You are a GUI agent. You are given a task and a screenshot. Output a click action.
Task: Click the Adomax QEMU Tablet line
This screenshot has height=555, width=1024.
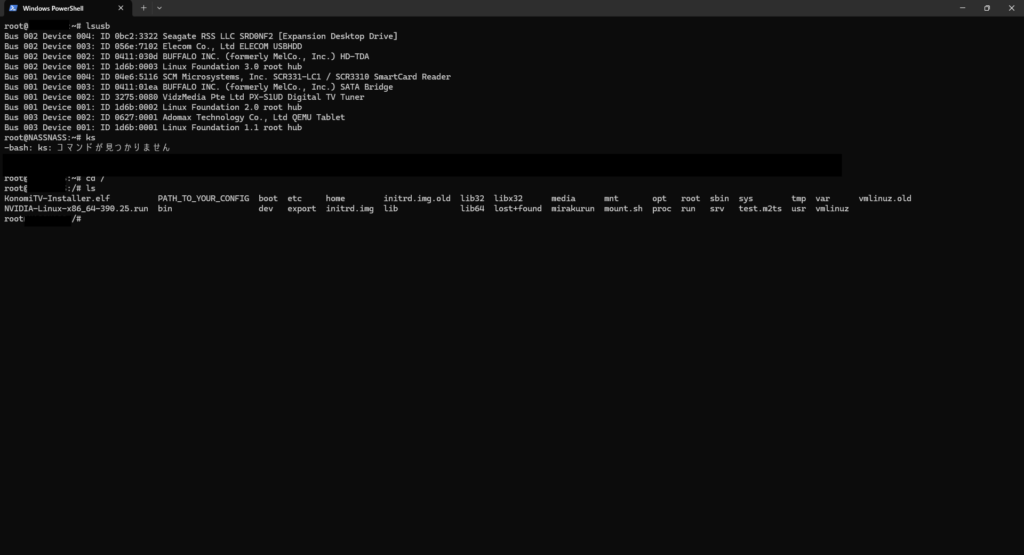(x=174, y=118)
